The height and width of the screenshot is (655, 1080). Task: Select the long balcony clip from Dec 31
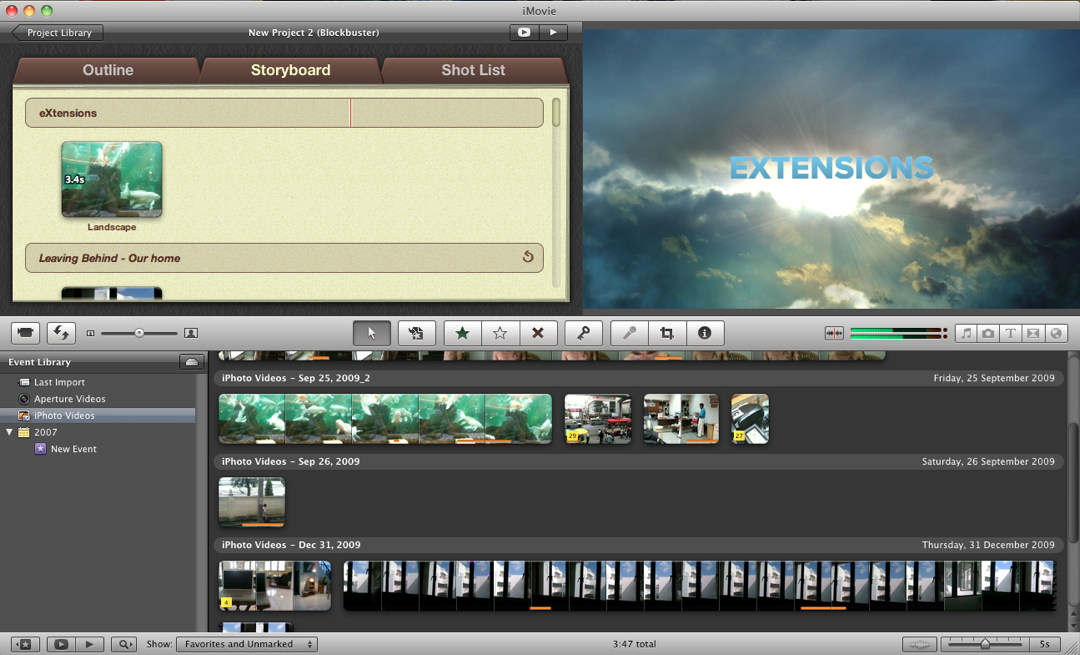point(699,585)
